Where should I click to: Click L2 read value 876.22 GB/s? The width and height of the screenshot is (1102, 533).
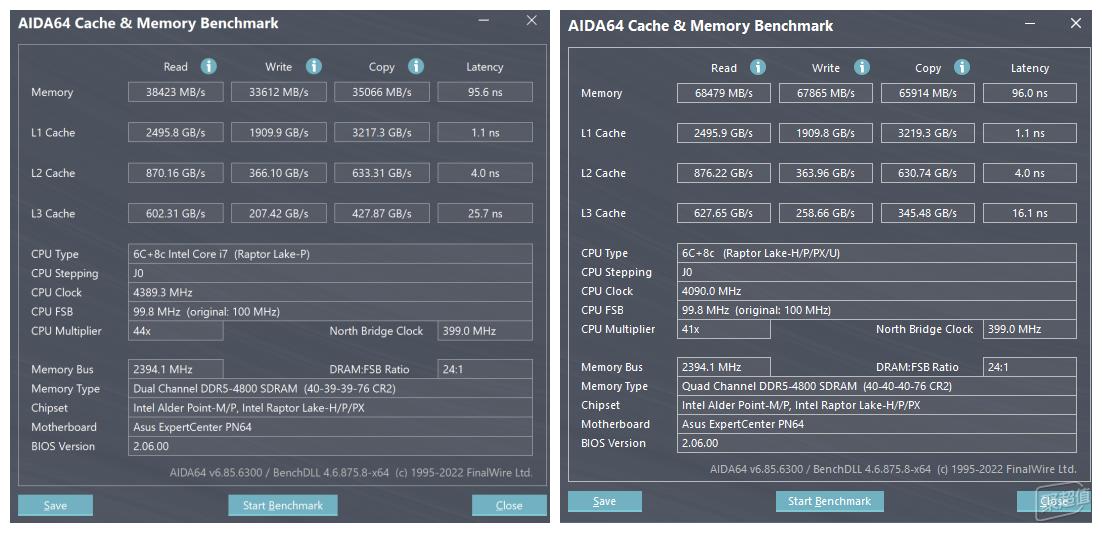[724, 173]
